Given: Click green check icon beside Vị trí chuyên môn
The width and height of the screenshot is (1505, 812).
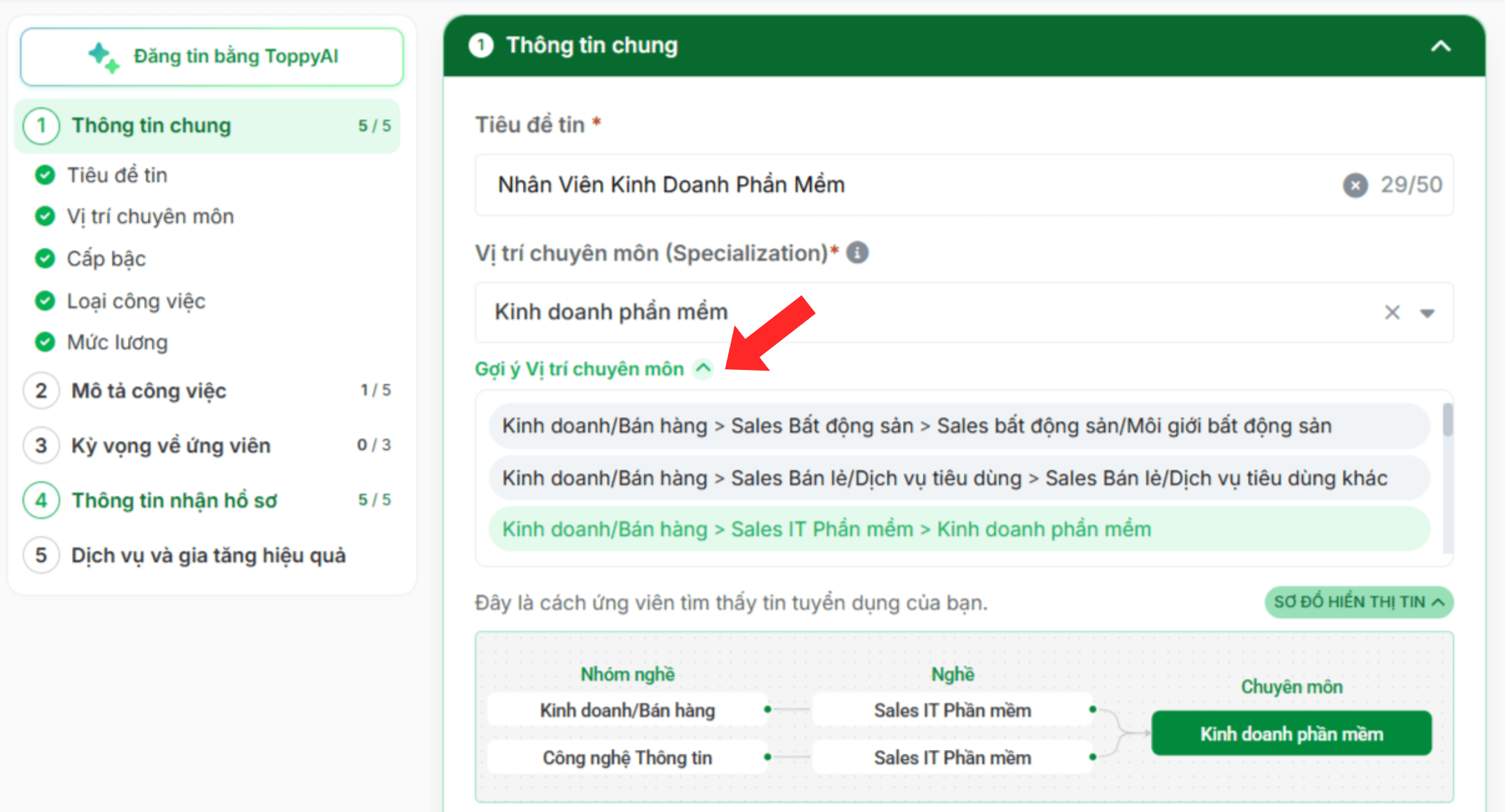Looking at the screenshot, I should [x=45, y=216].
